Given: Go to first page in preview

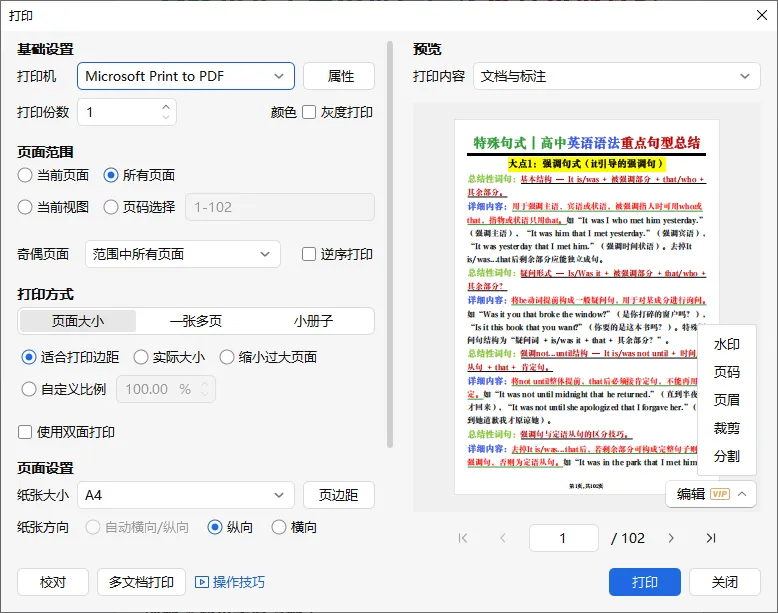Looking at the screenshot, I should (463, 538).
